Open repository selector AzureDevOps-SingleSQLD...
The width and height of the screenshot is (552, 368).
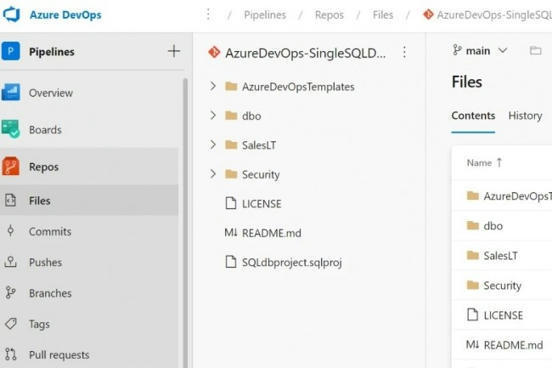[x=305, y=53]
